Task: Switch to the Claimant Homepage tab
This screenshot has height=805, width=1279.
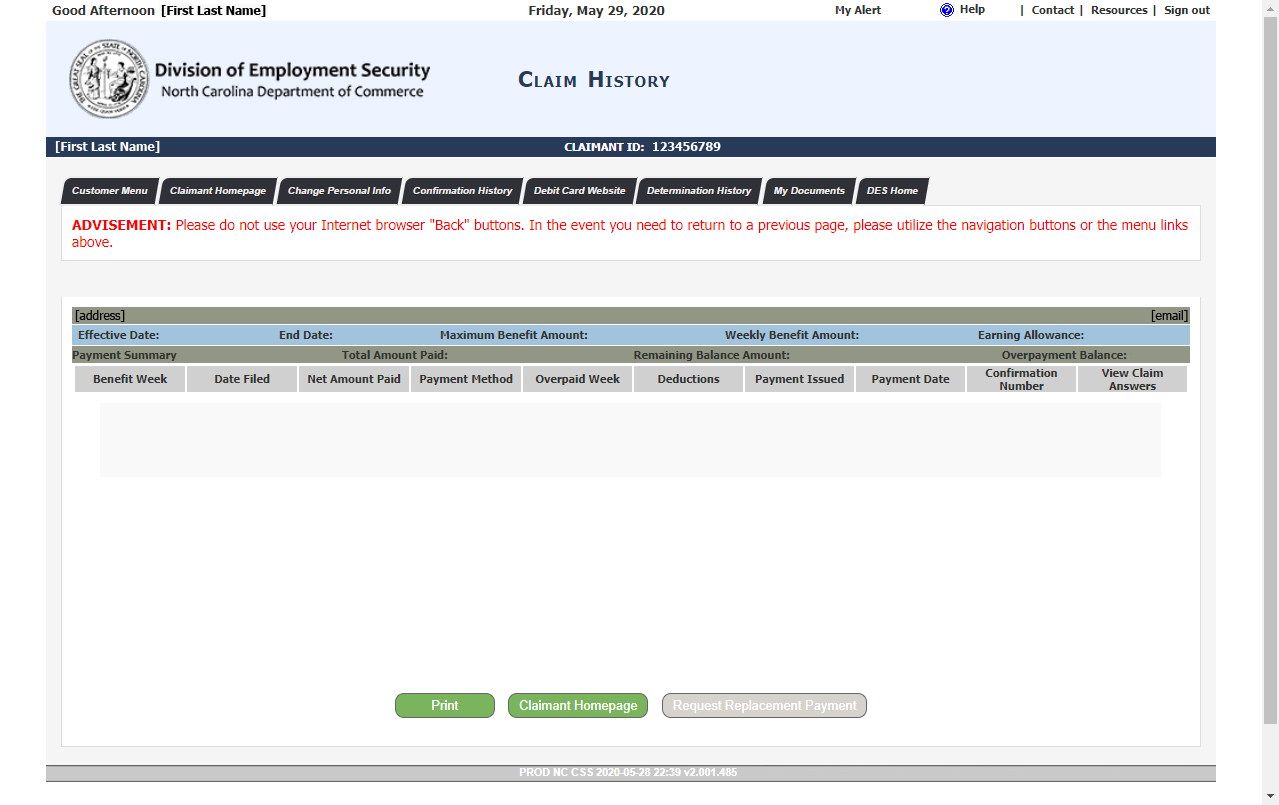Action: [218, 191]
